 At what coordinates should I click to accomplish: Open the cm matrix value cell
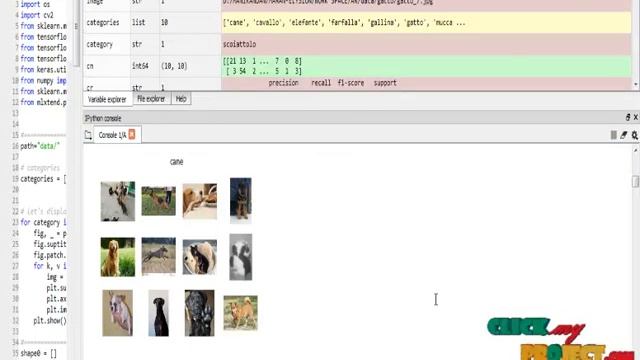point(426,66)
